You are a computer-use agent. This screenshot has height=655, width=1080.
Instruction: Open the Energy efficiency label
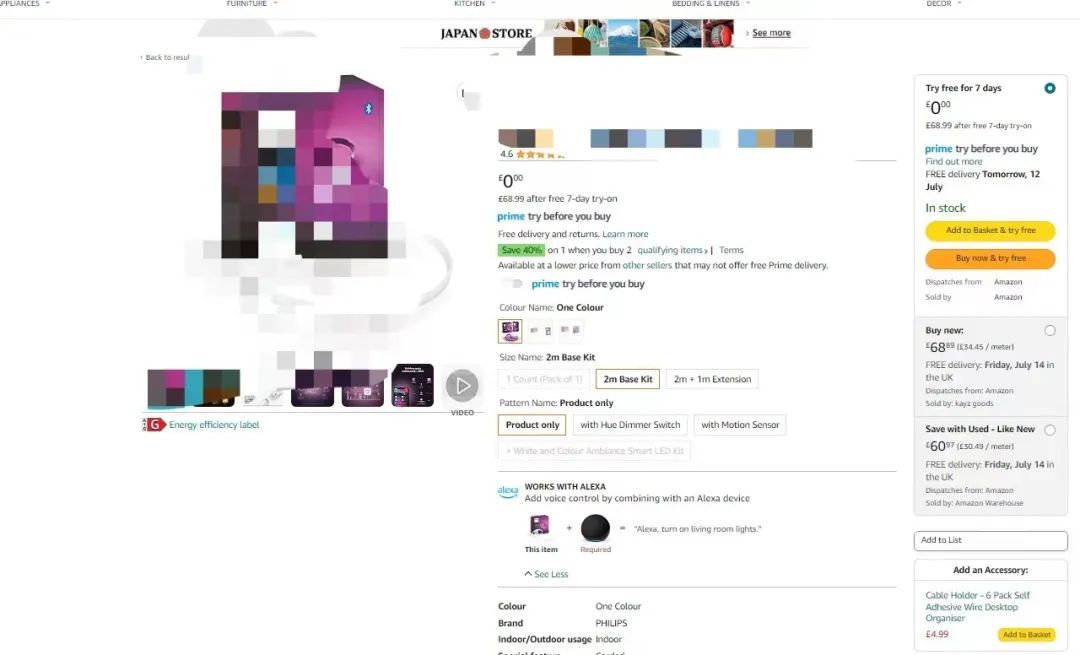click(x=214, y=425)
